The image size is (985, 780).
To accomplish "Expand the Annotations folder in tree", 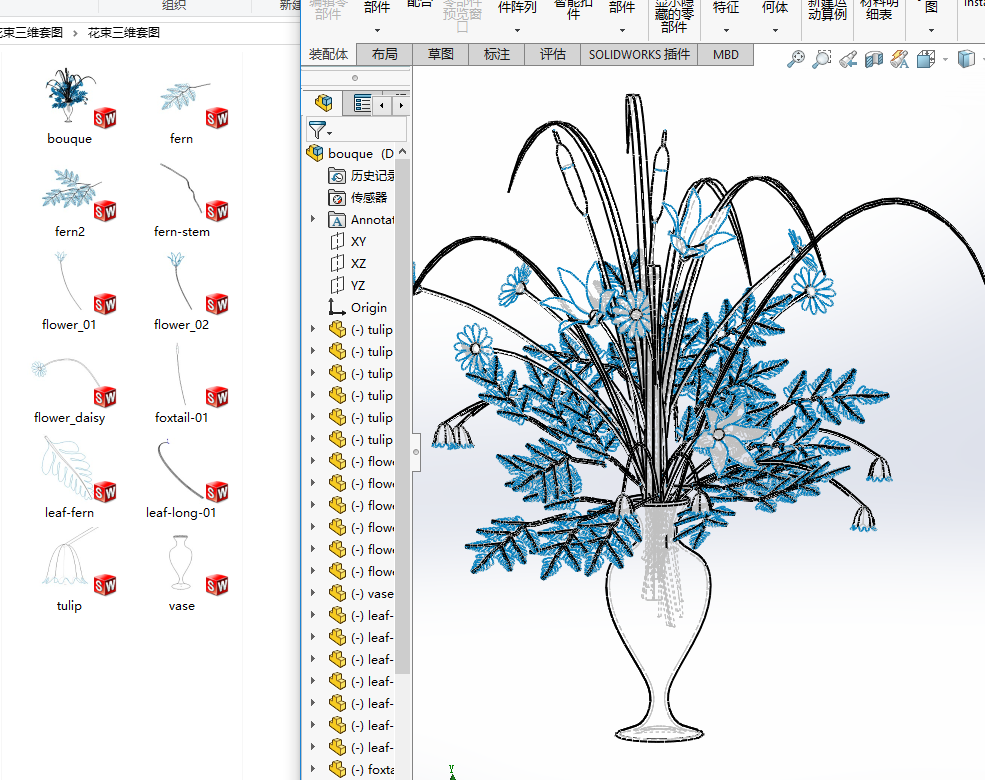I will (313, 219).
